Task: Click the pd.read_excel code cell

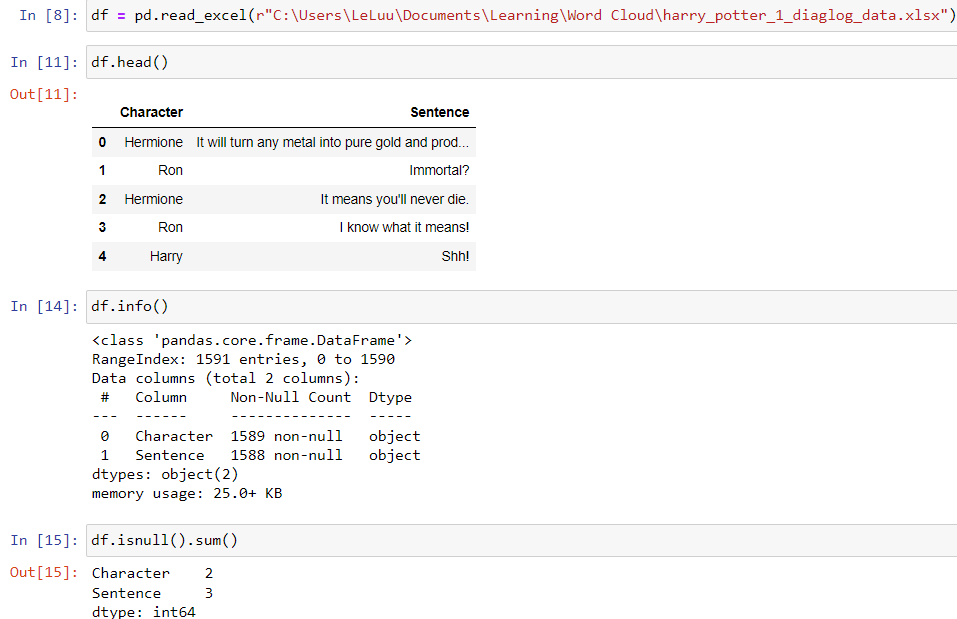Action: [520, 15]
